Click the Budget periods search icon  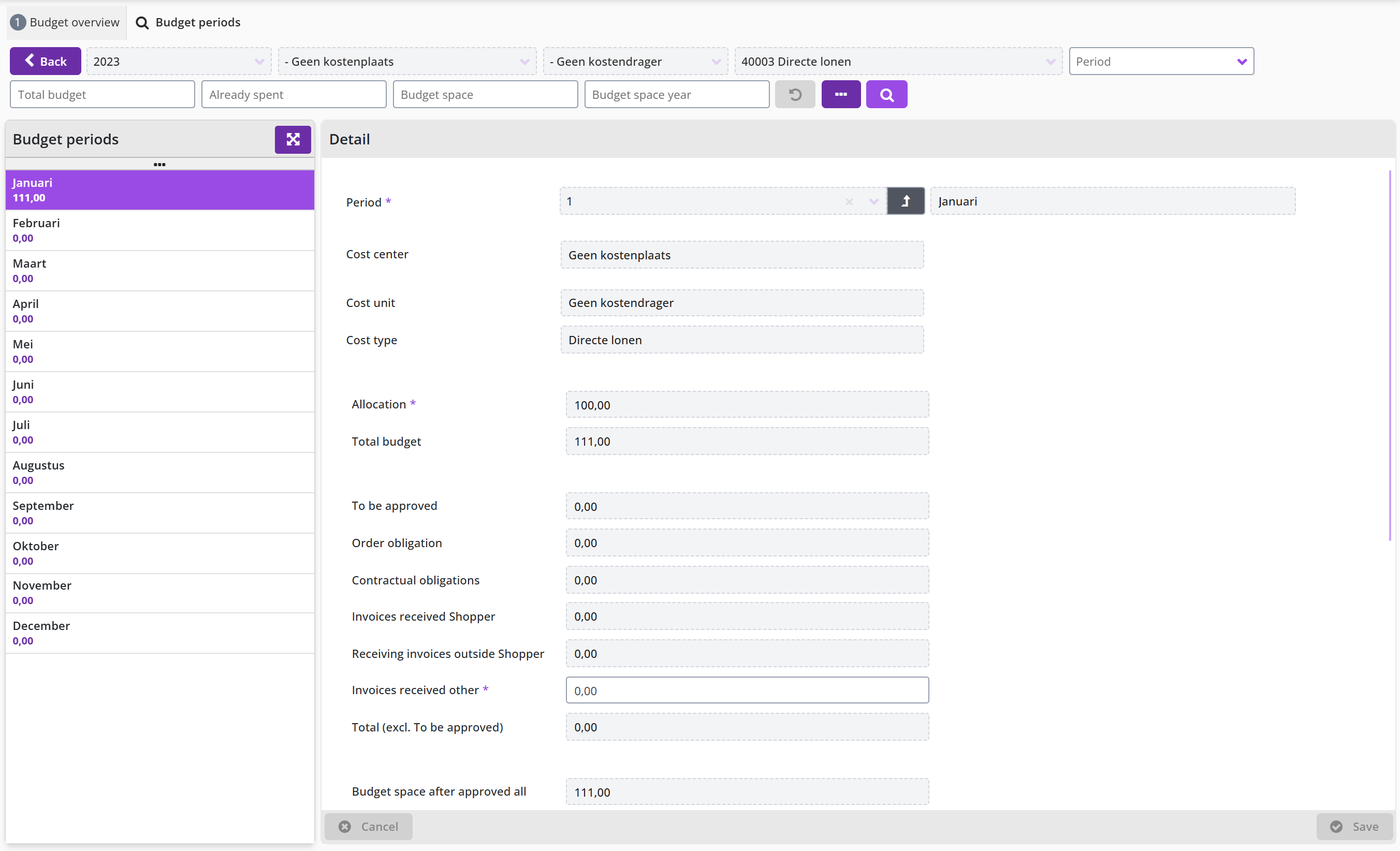[142, 23]
